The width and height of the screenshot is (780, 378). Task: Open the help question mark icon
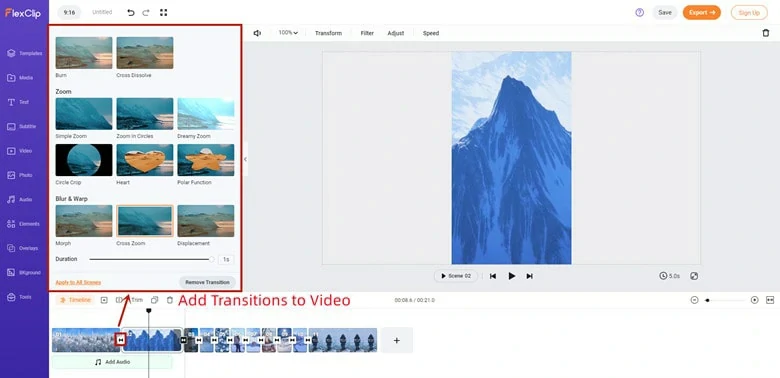click(x=640, y=12)
